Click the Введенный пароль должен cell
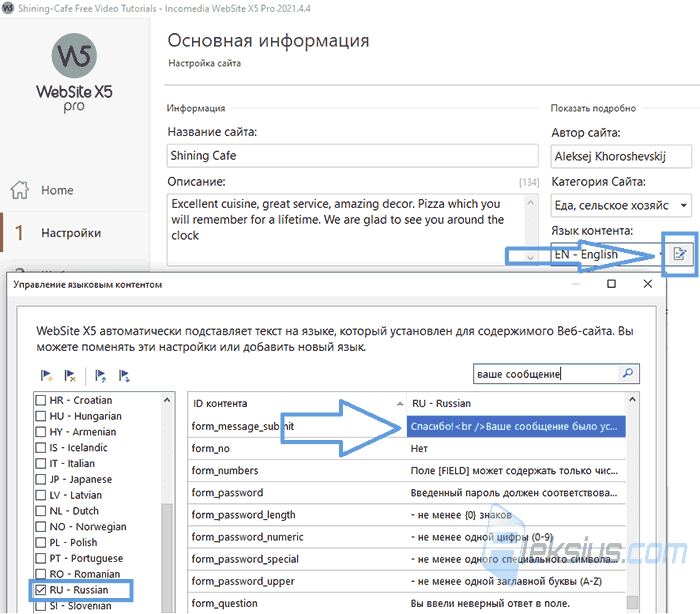The width and height of the screenshot is (700, 614). pos(516,493)
